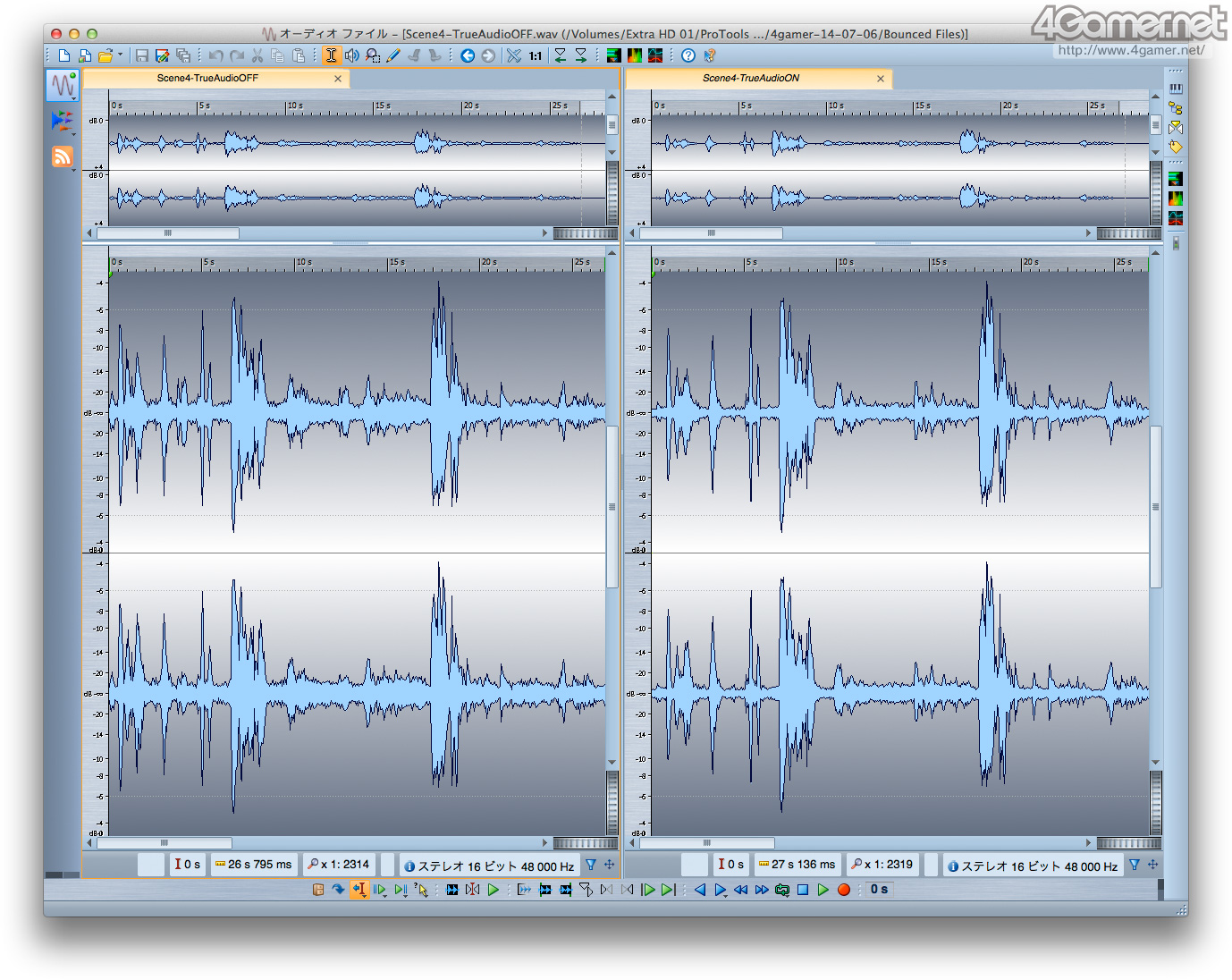Select the Scene4-TrueAudioOFF tab
Viewport: 1232px width, 980px height.
207,79
